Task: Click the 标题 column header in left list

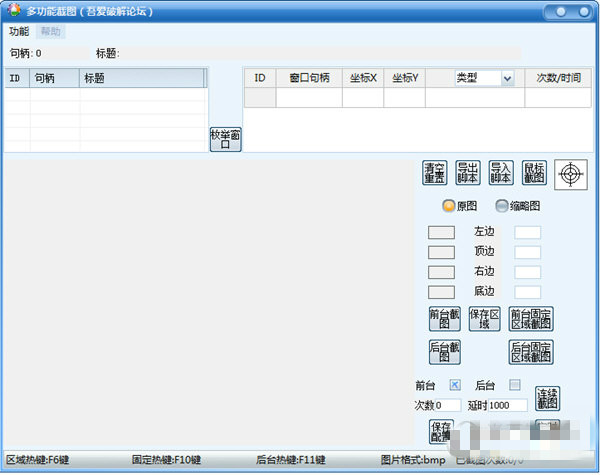Action: coord(142,78)
